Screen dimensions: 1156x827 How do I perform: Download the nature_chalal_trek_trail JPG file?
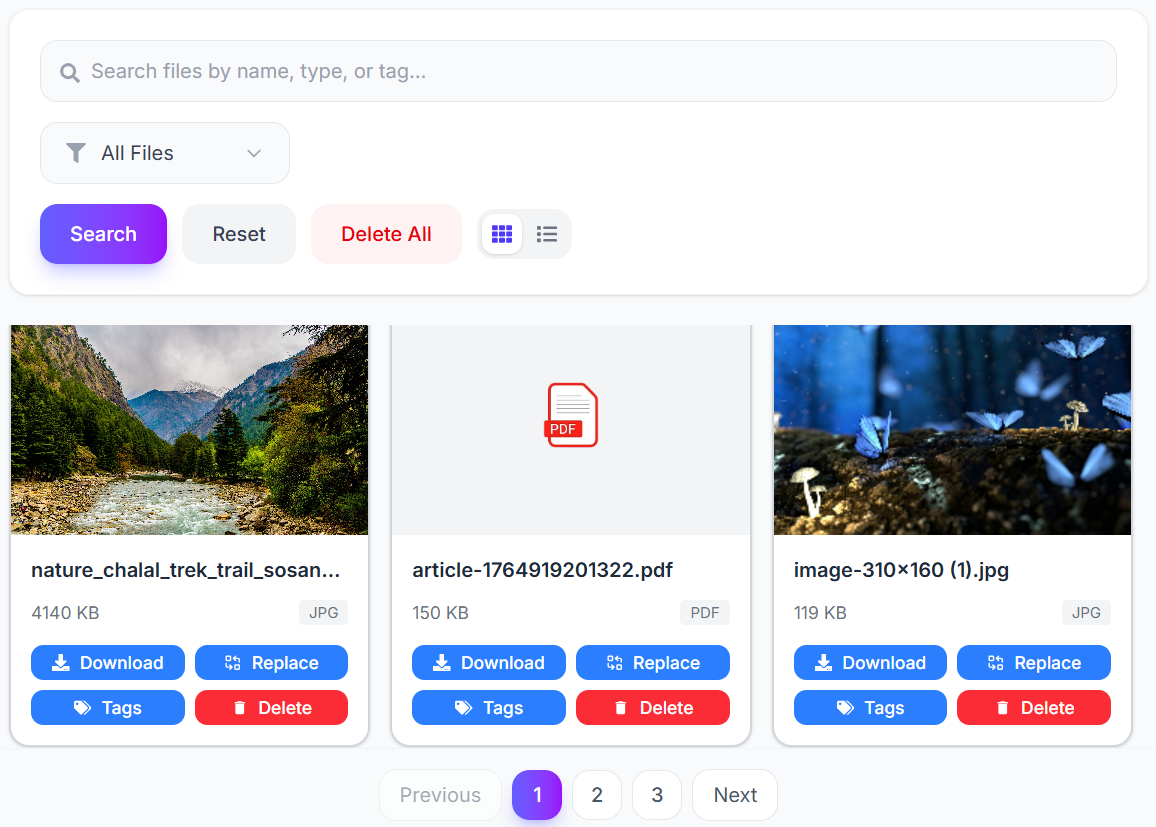[108, 663]
